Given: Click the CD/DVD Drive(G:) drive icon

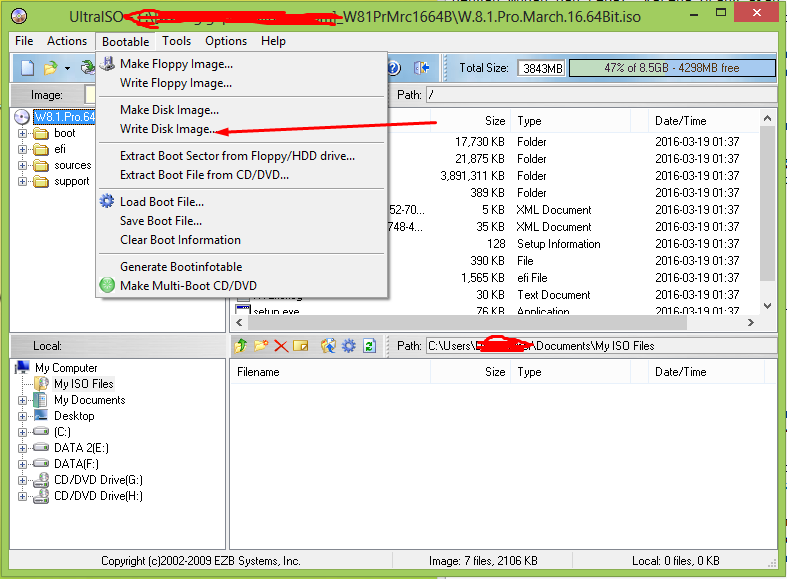Looking at the screenshot, I should (x=41, y=480).
